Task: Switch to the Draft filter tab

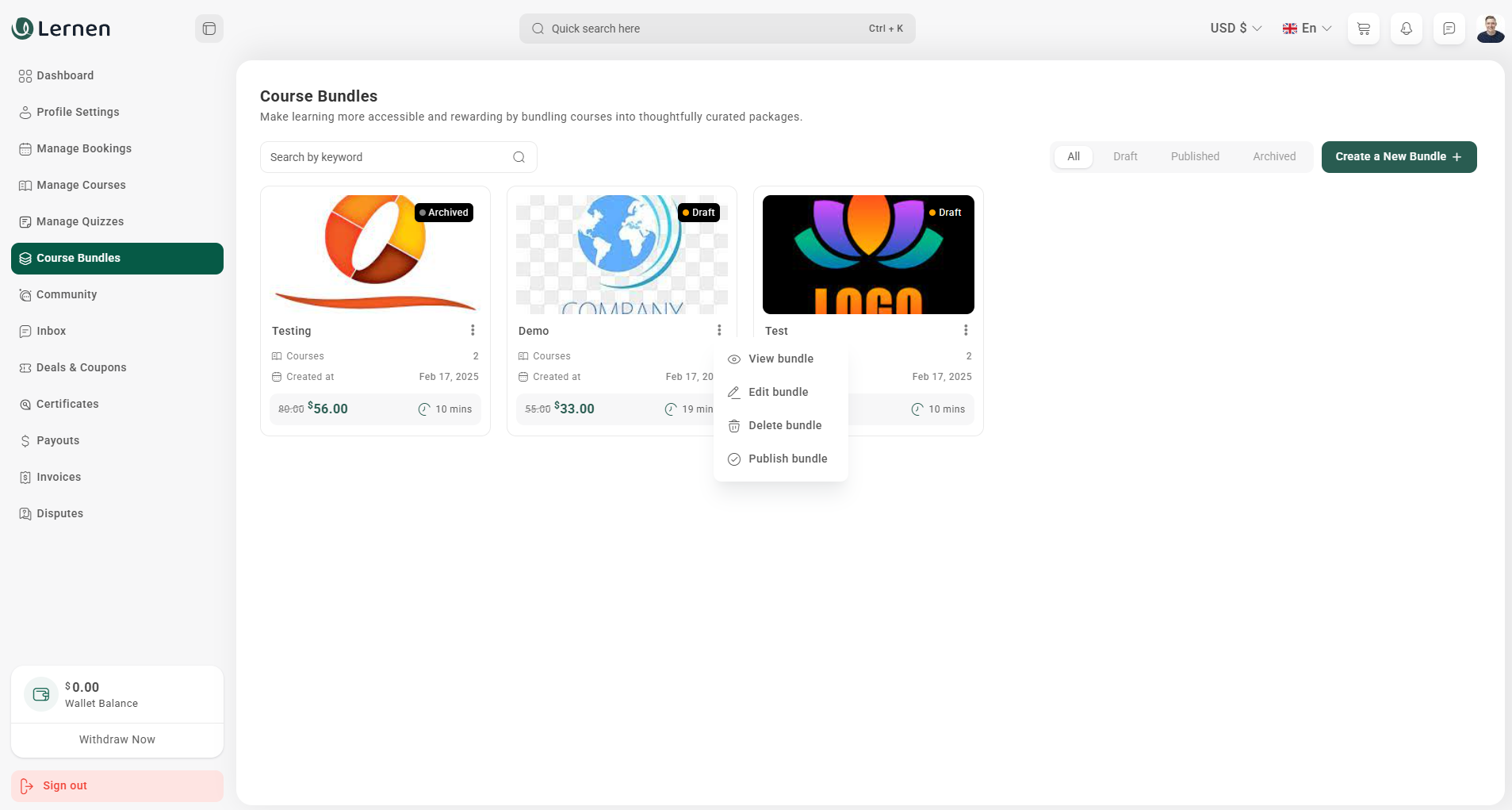Action: (x=1125, y=156)
